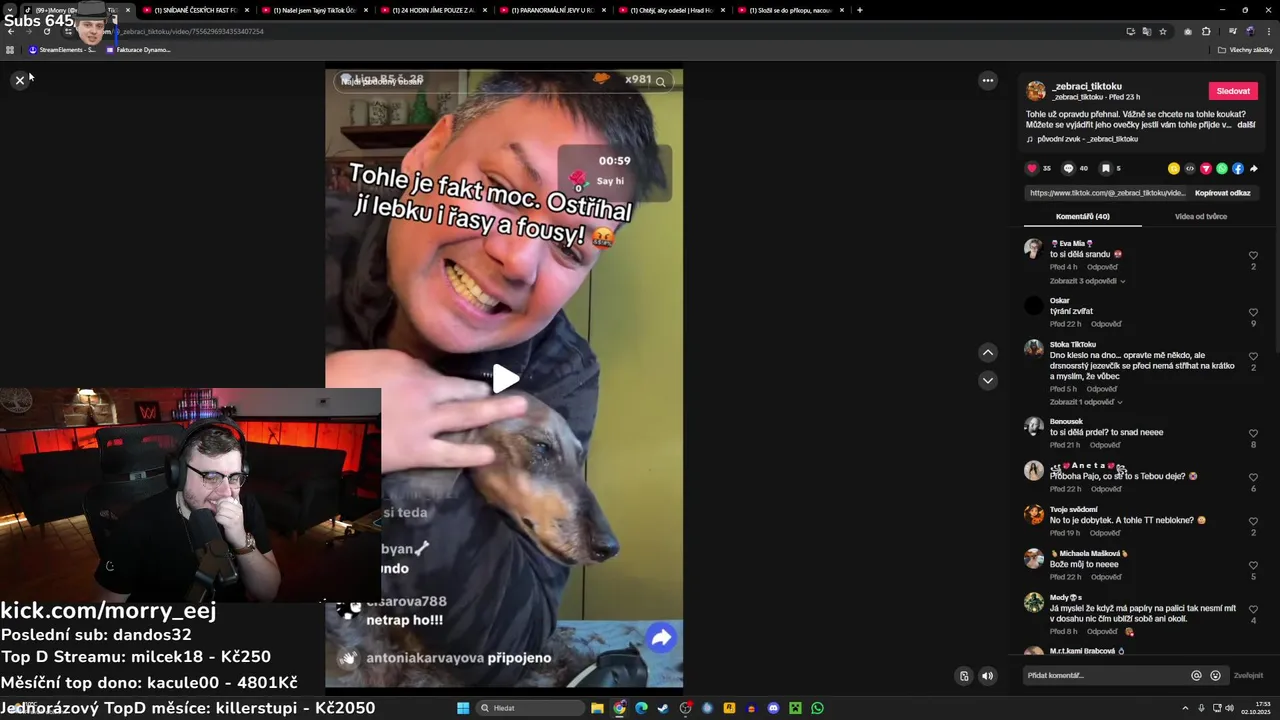The height and width of the screenshot is (720, 1280).
Task: Open původní zvuk sound link
Action: (x=1088, y=139)
